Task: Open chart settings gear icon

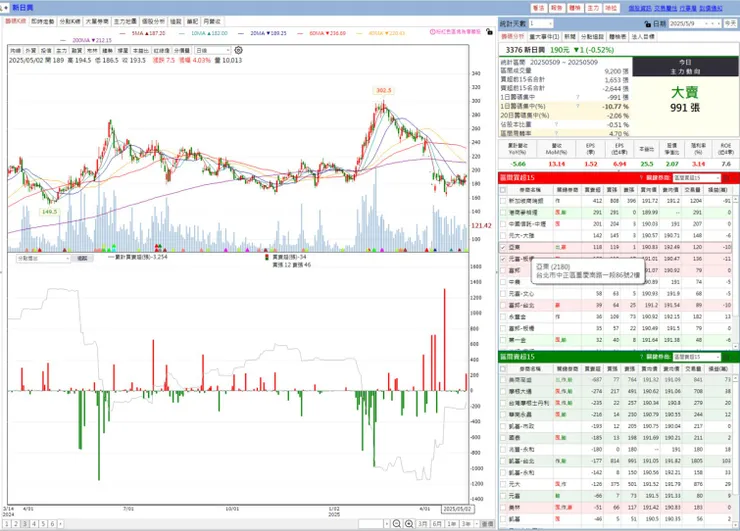Action: pyautogui.click(x=238, y=50)
